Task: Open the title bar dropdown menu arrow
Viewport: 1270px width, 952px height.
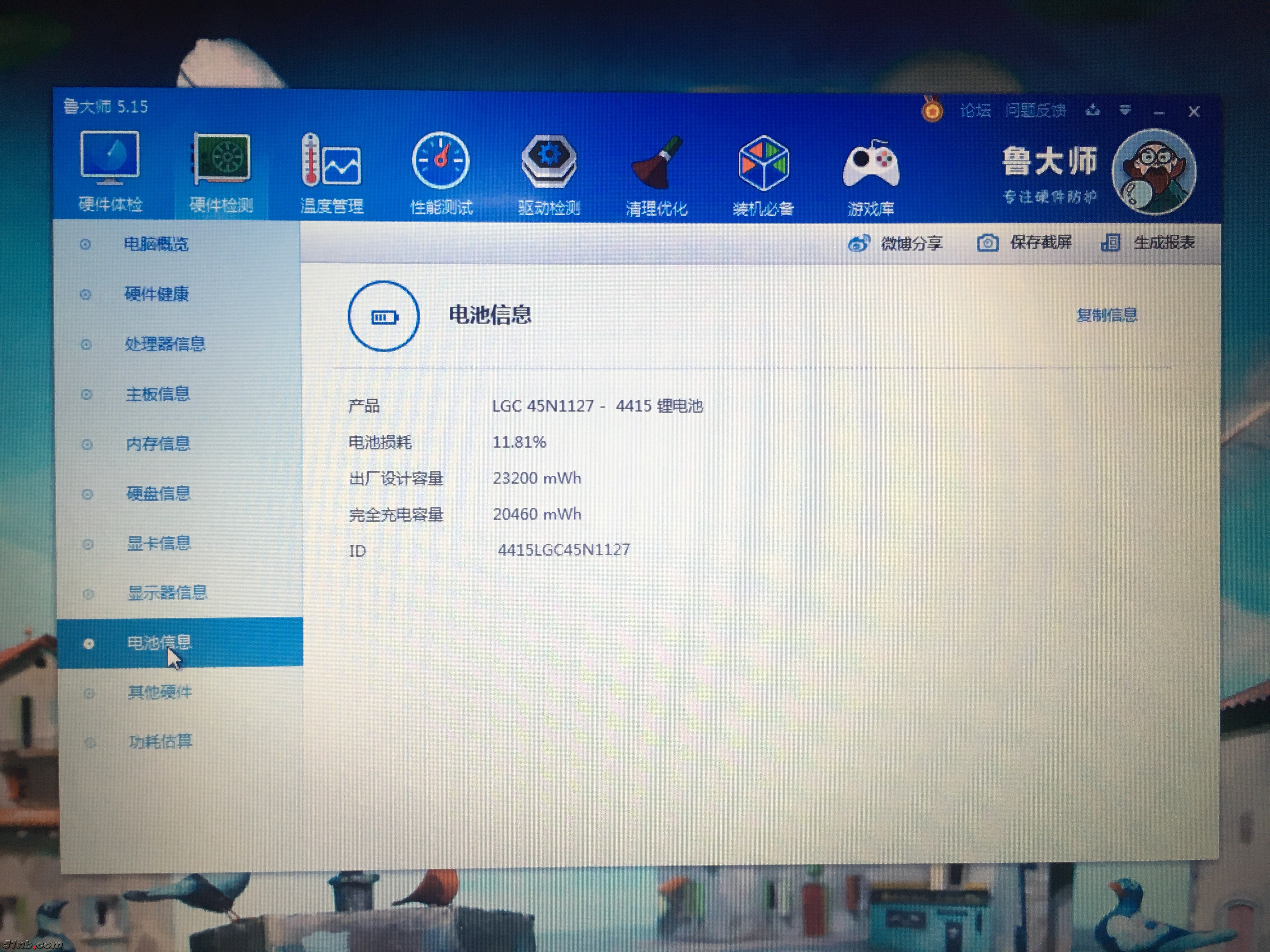Action: pyautogui.click(x=1125, y=110)
